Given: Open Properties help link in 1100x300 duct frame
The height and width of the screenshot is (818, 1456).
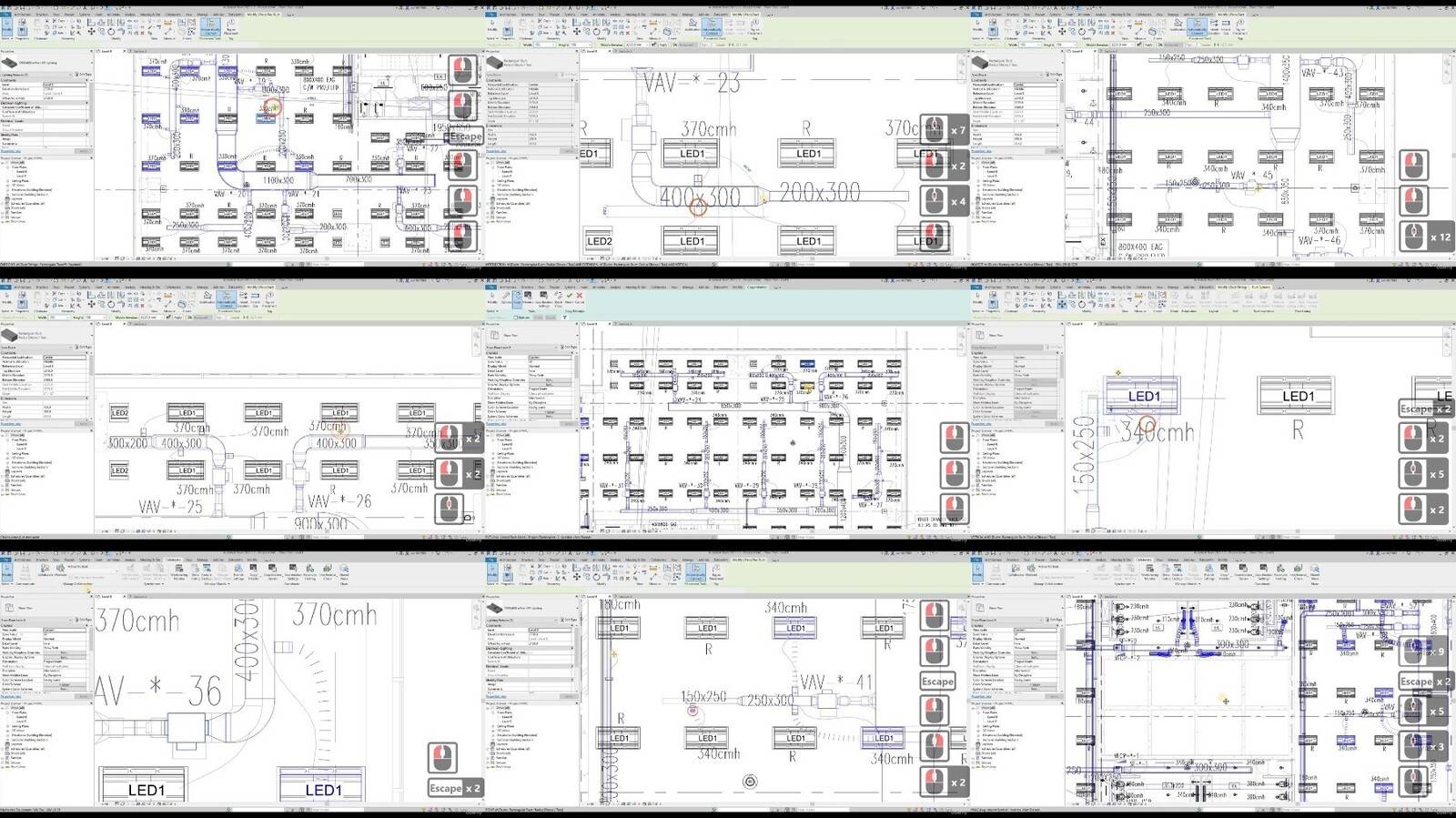Looking at the screenshot, I should point(10,151).
